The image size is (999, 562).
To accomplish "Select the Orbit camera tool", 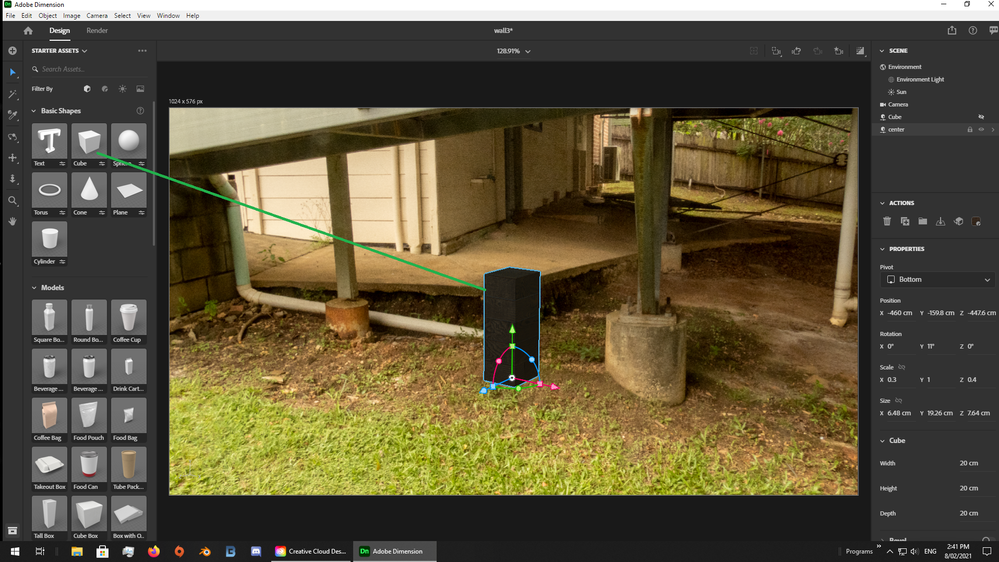I will 12,137.
